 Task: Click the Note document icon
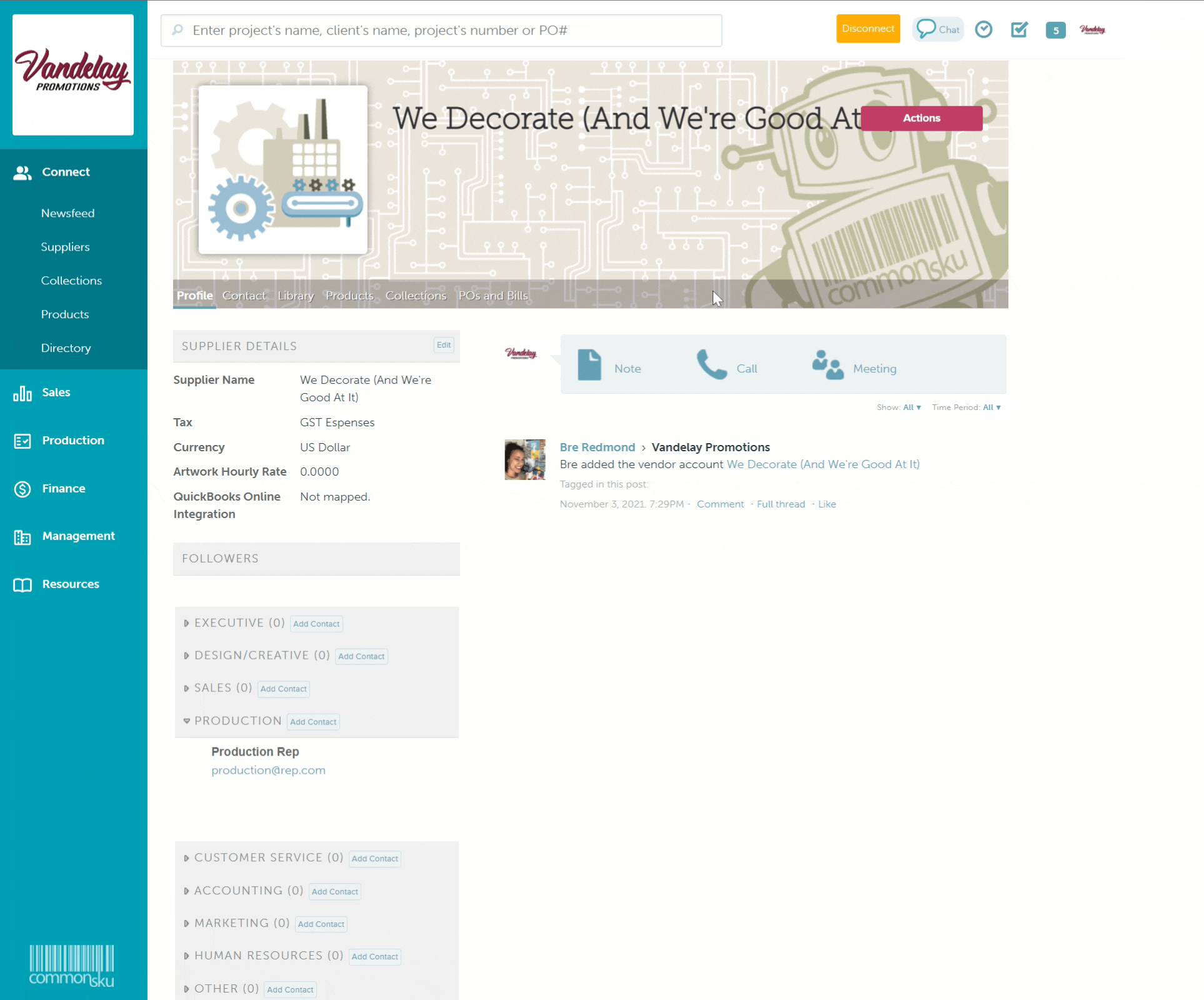(x=589, y=366)
